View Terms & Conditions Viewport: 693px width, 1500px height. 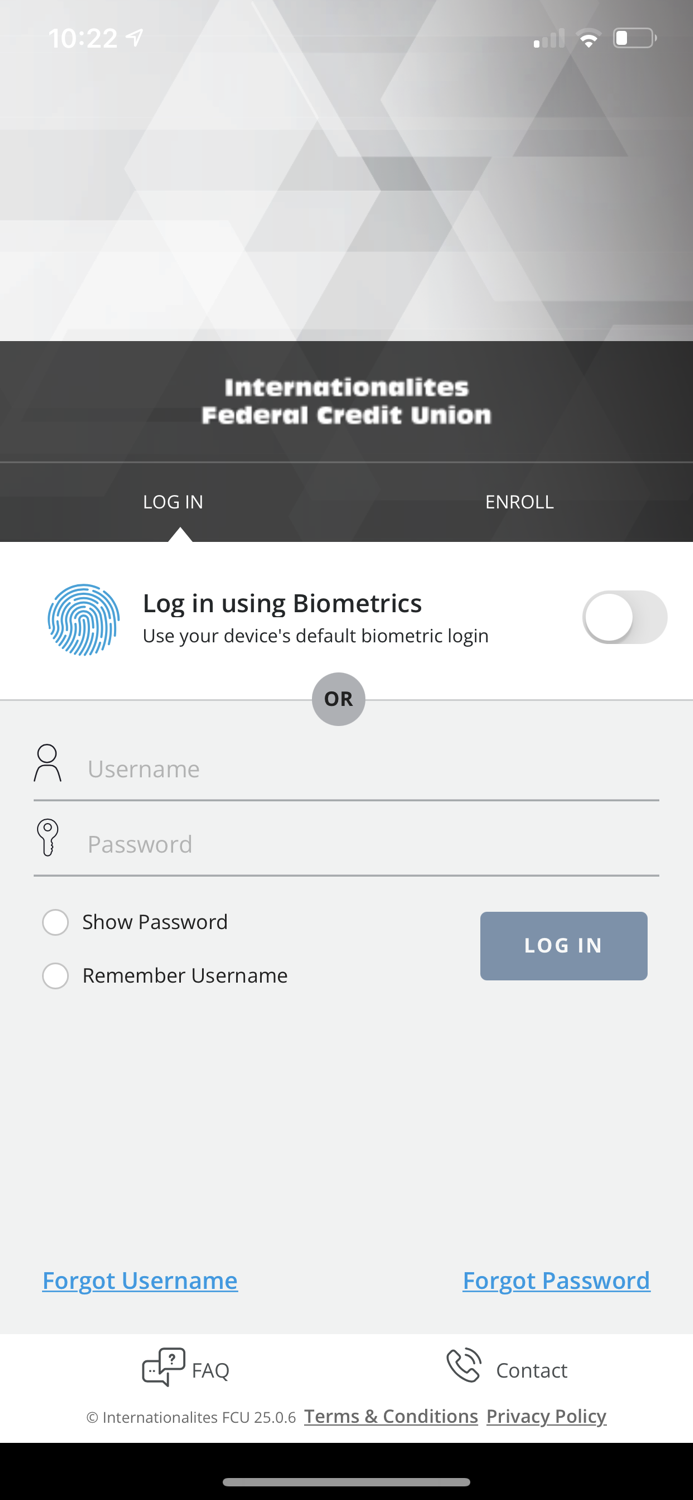pyautogui.click(x=391, y=1416)
